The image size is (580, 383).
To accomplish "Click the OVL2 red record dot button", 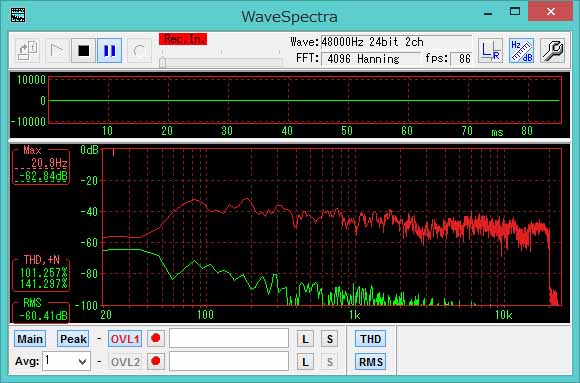I will pos(156,361).
